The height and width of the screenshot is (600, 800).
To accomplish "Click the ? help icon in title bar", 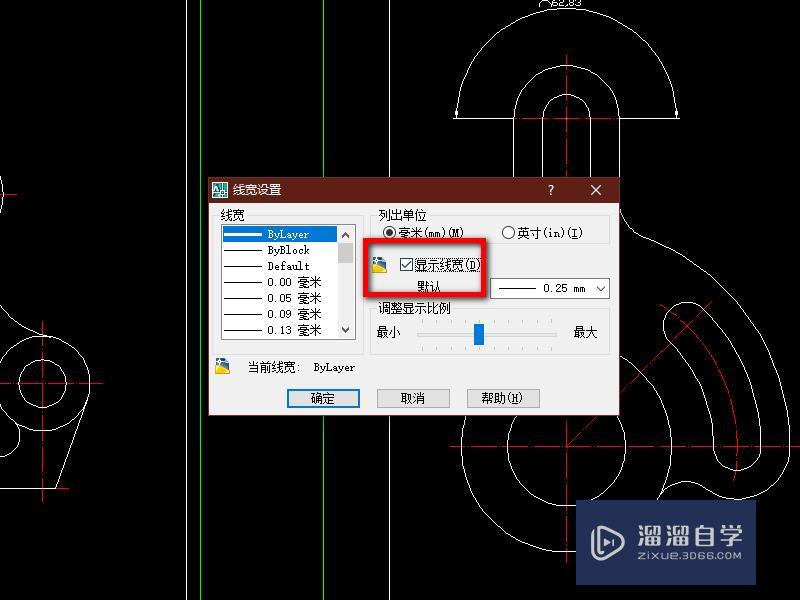I will [551, 190].
